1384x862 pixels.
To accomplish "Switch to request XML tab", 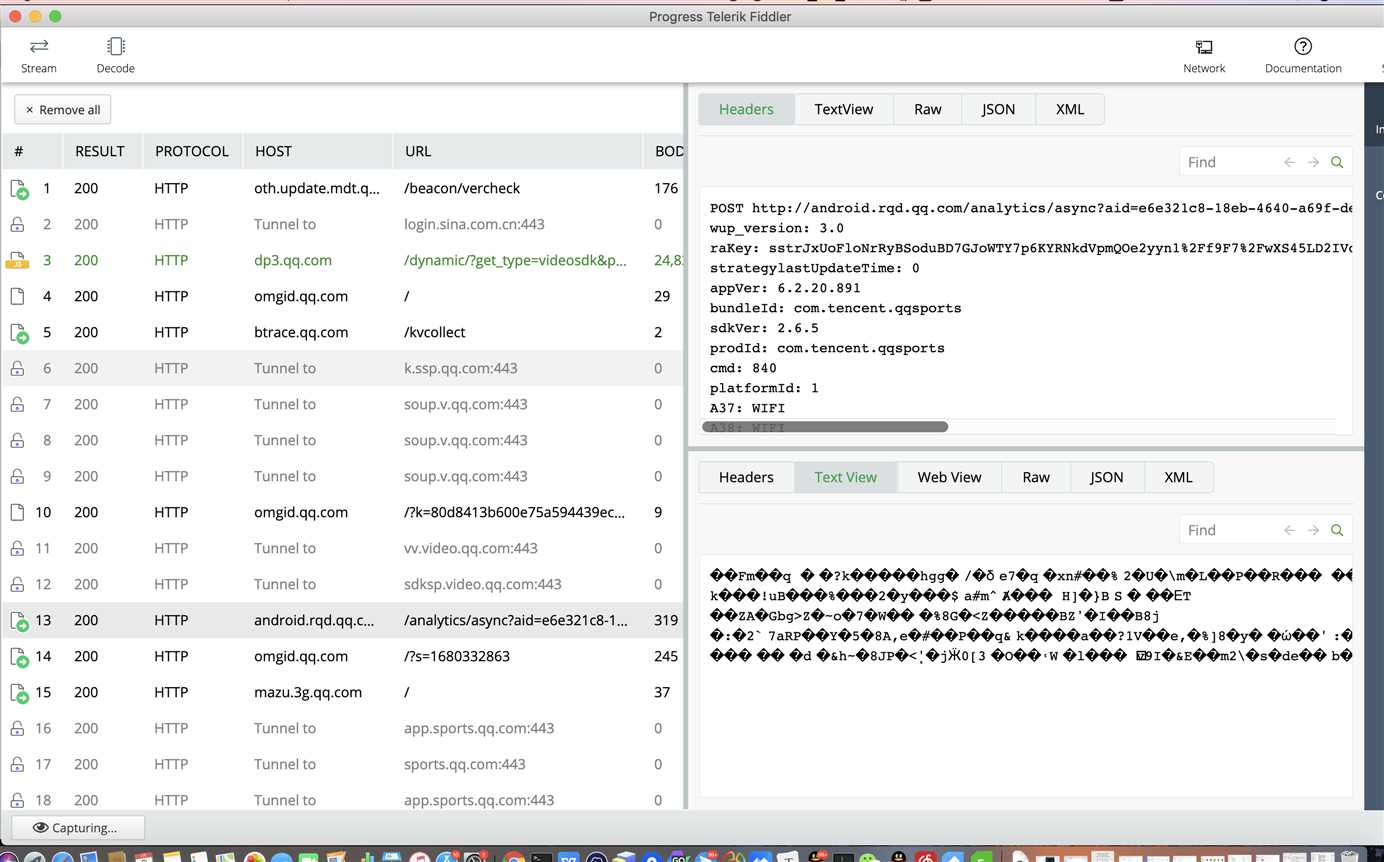I will (1069, 109).
